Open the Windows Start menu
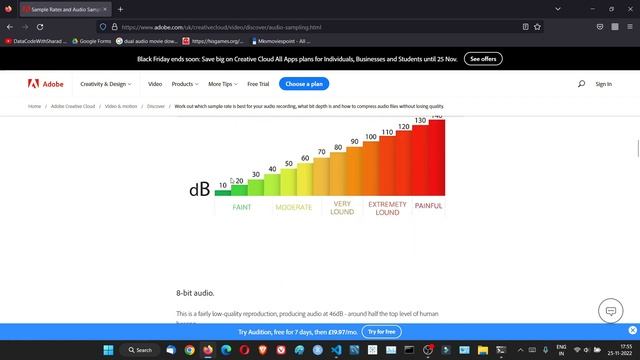Image resolution: width=640 pixels, height=360 pixels. pos(108,350)
